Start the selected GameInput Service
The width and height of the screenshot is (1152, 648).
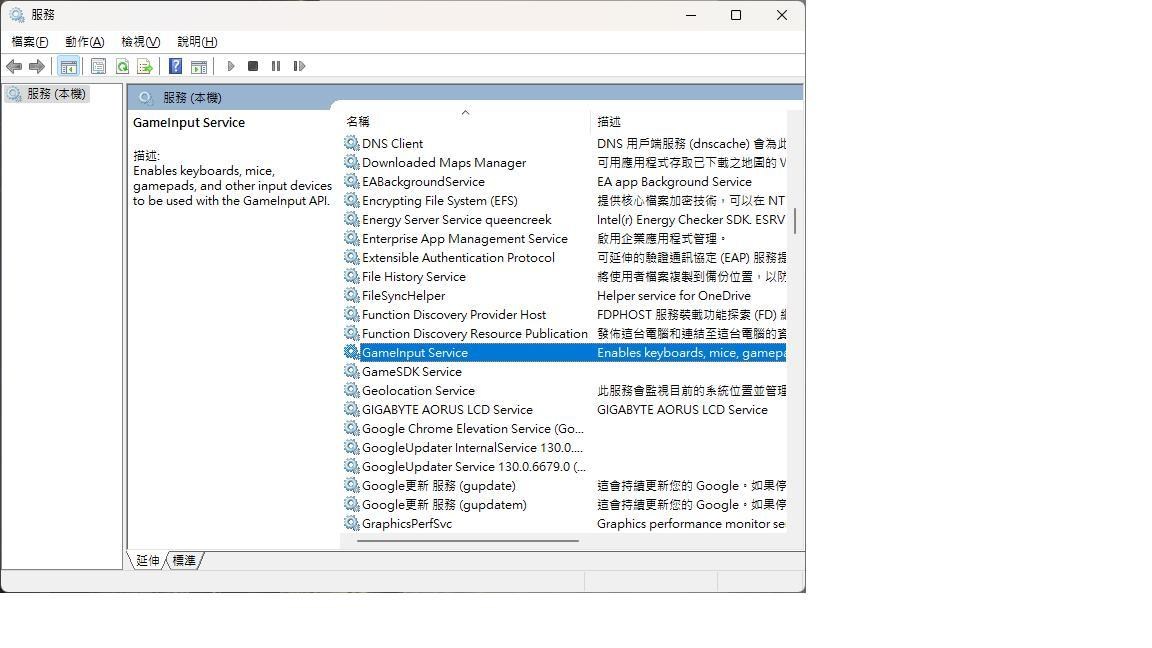(231, 66)
